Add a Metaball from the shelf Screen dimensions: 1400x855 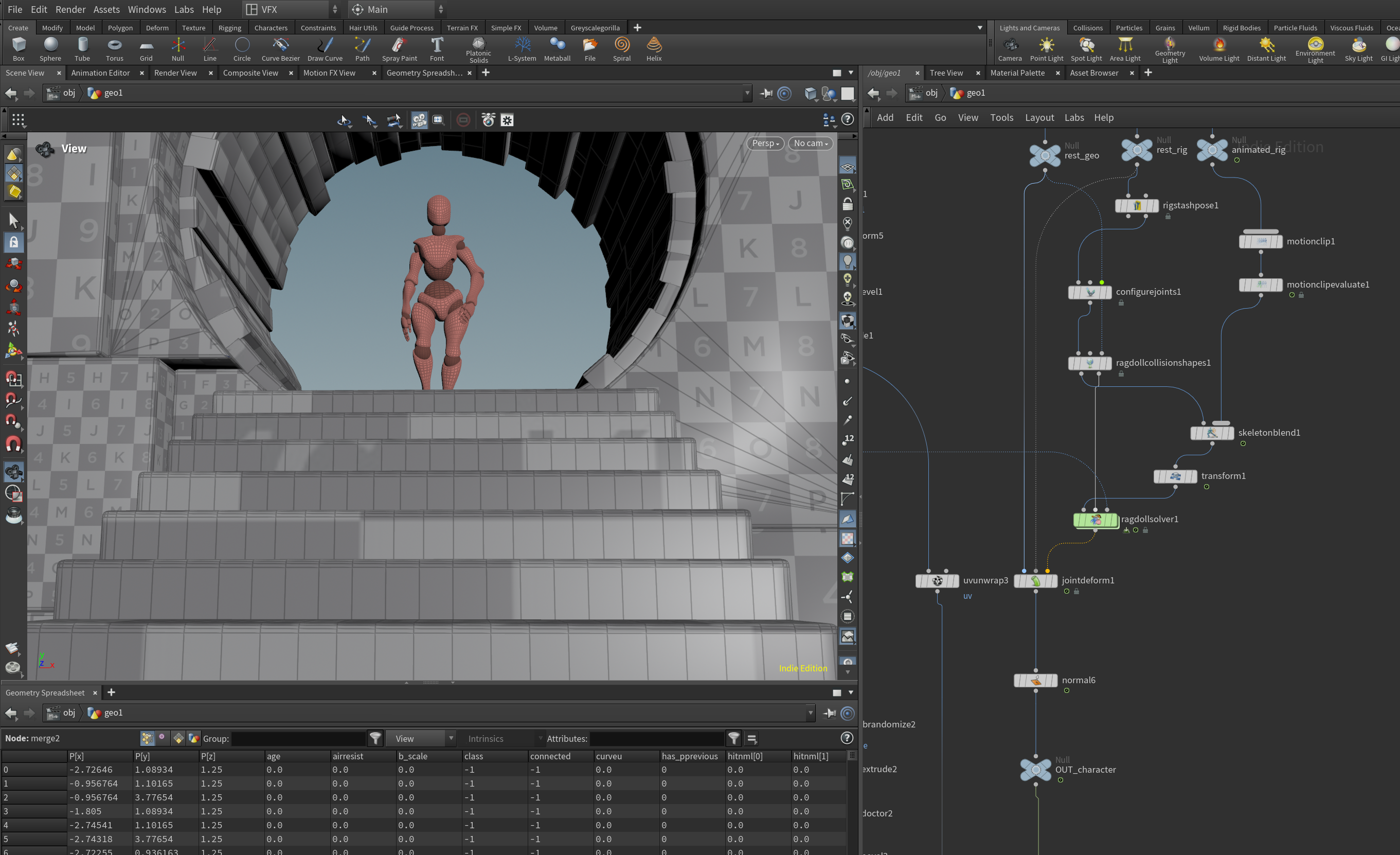click(558, 49)
